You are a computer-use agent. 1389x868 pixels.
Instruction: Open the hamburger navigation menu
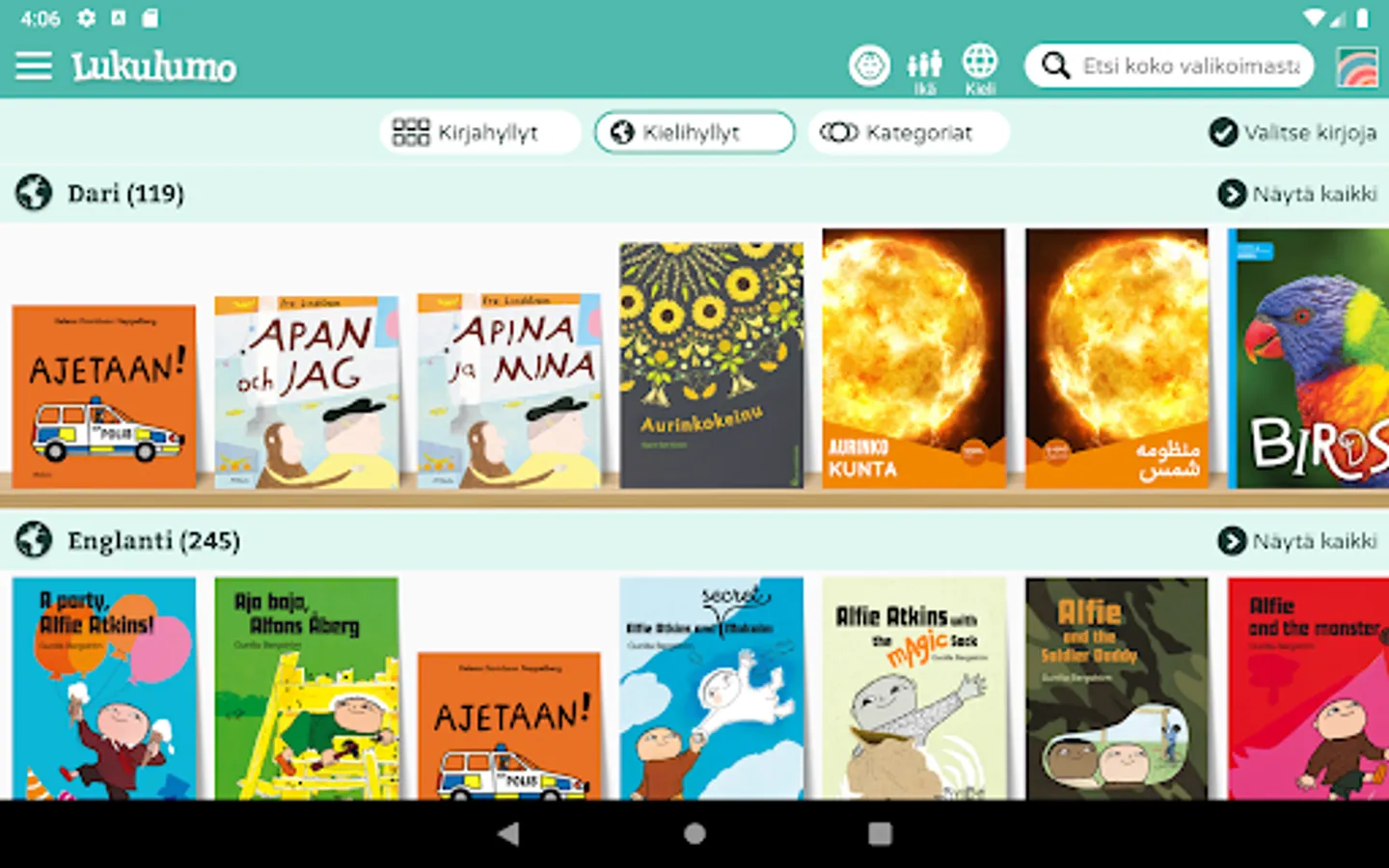click(x=34, y=66)
